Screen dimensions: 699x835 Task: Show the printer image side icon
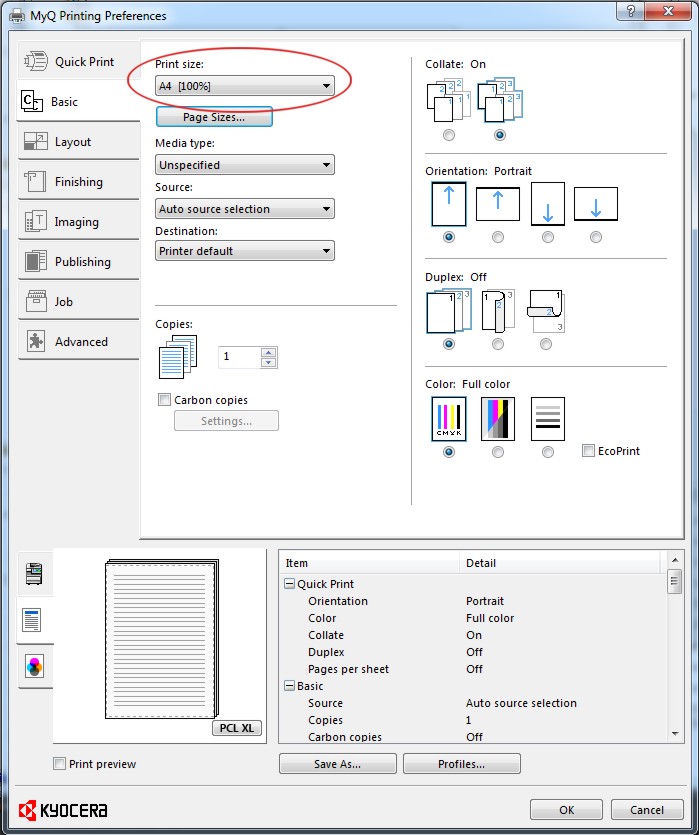point(32,574)
